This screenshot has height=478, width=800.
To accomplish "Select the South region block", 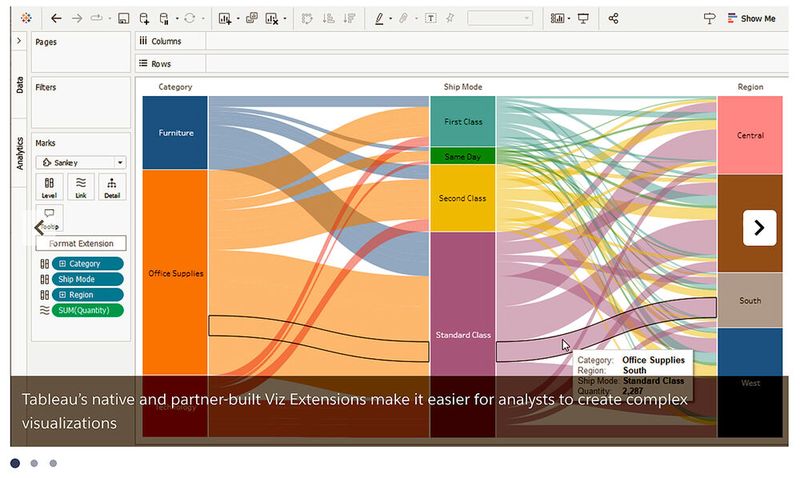I will 750,300.
